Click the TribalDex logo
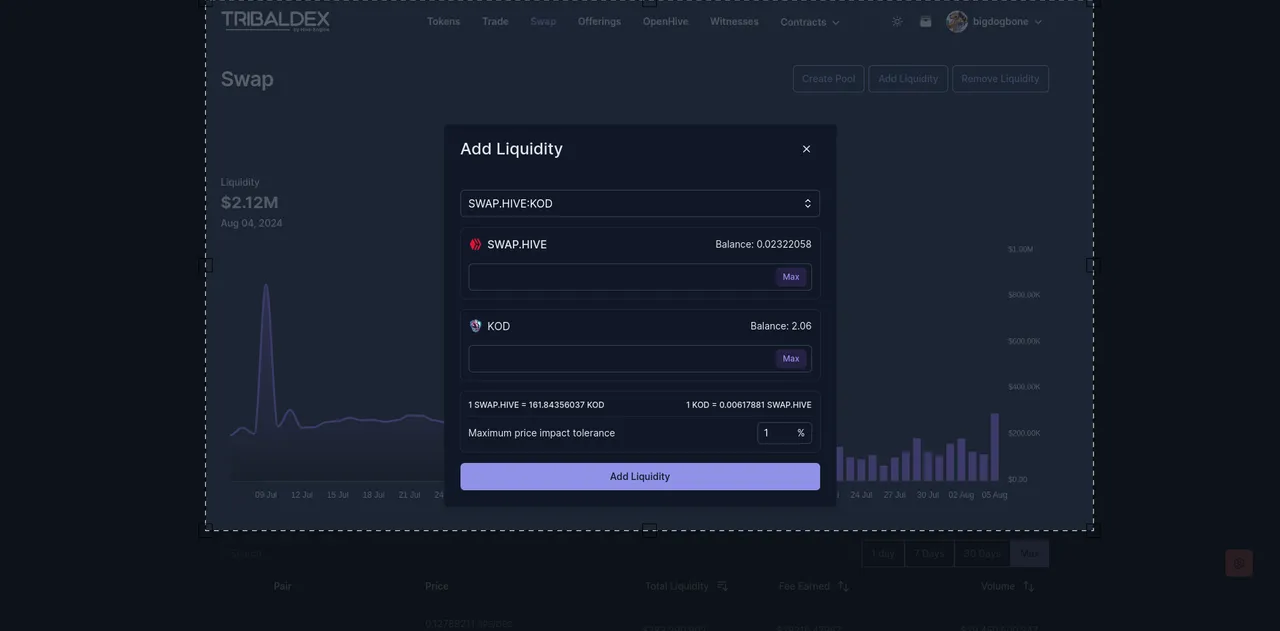Viewport: 1280px width, 631px height. click(x=275, y=21)
